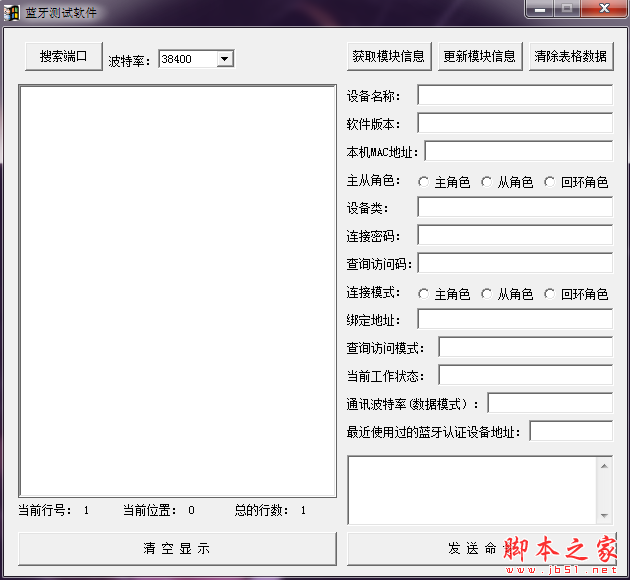The height and width of the screenshot is (581, 630).
Task: Click 更新模块信息 button
Action: click(x=480, y=56)
